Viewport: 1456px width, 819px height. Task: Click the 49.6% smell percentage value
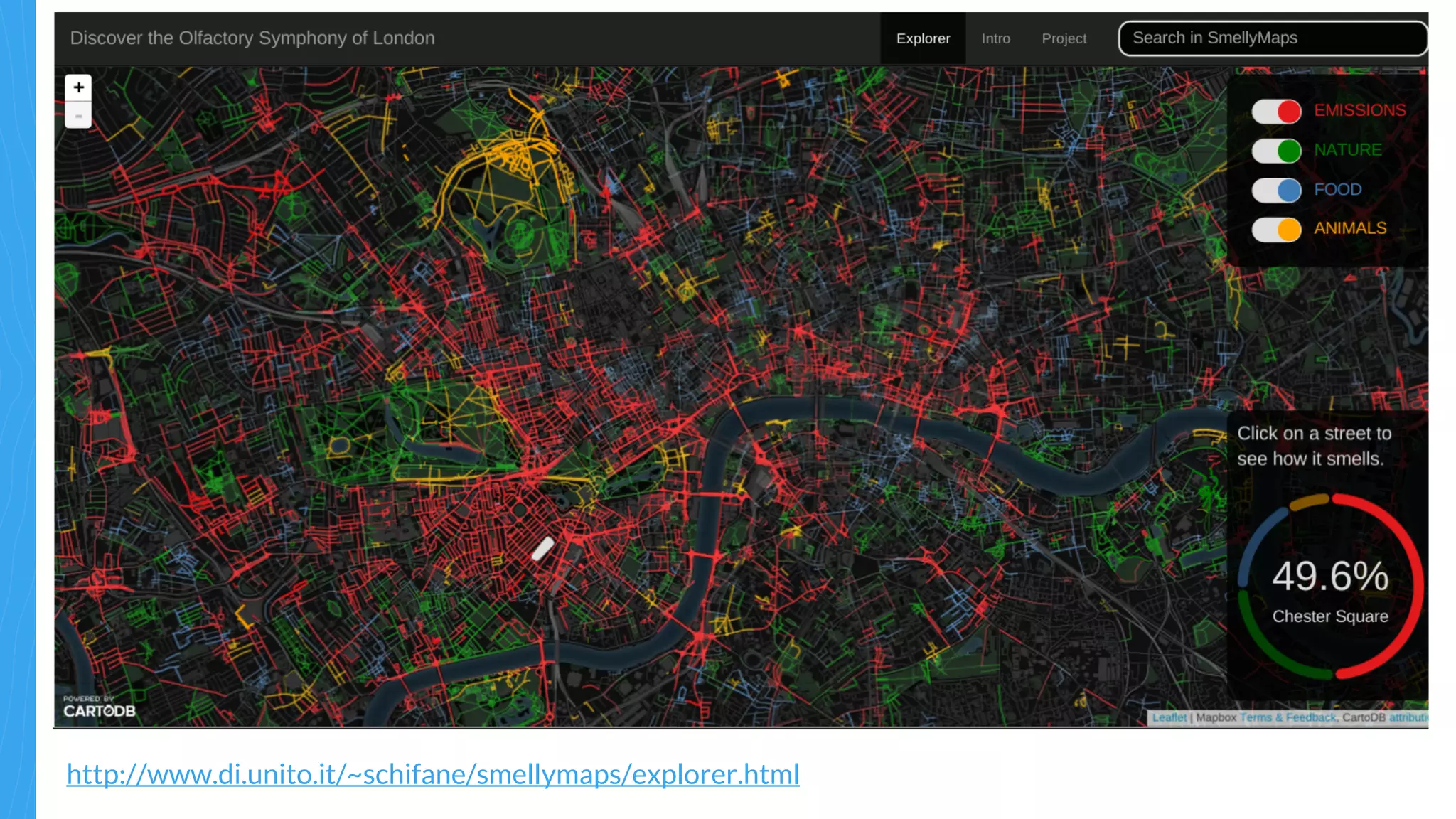coord(1330,576)
